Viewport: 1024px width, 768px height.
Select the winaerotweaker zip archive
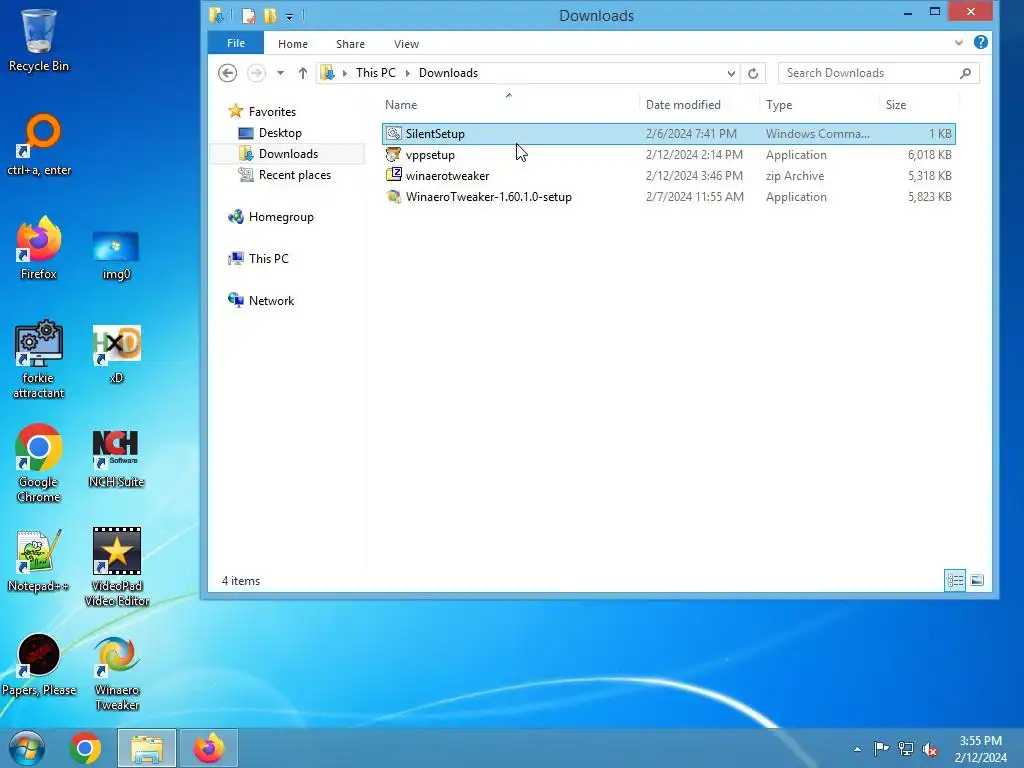coord(669,176)
